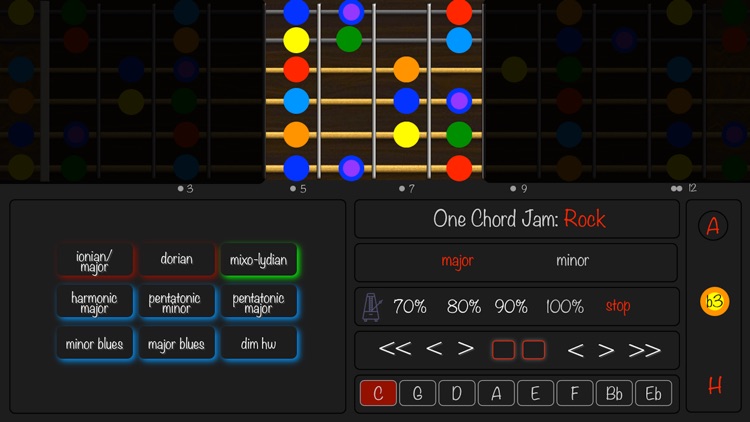The height and width of the screenshot is (422, 750).
Task: Pick the dim hw scale
Action: 258,344
